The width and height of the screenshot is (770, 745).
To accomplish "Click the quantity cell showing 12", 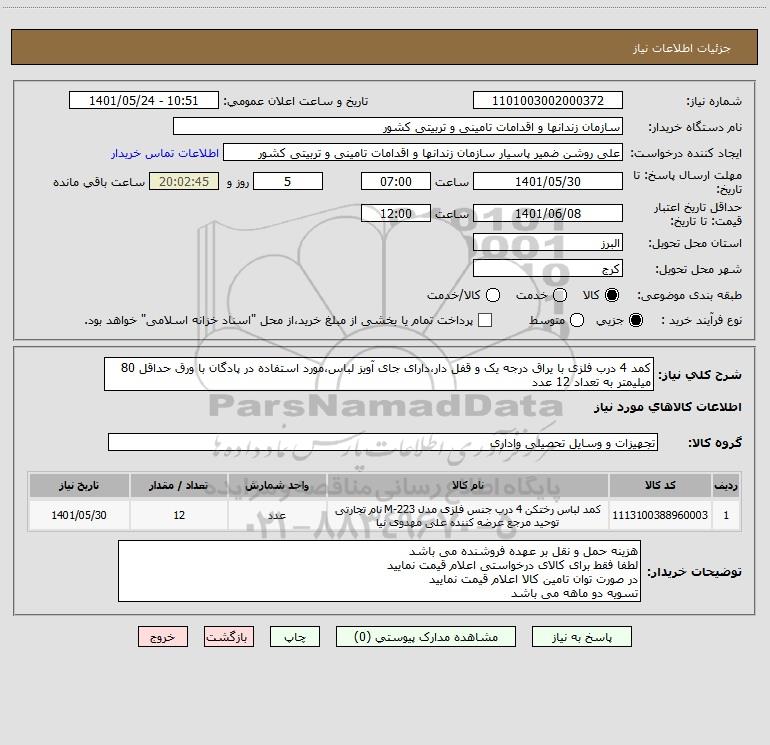I will point(179,515).
